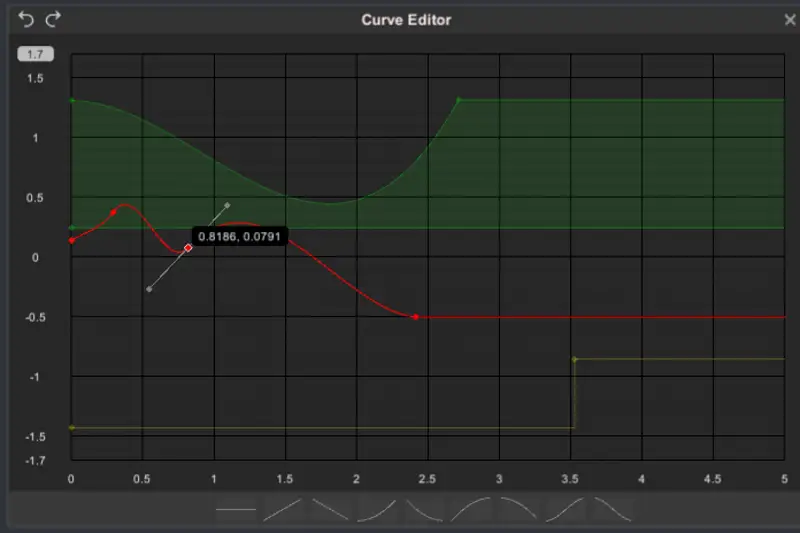Apply the ease-out rising convex preset
The image size is (800, 533).
click(471, 509)
